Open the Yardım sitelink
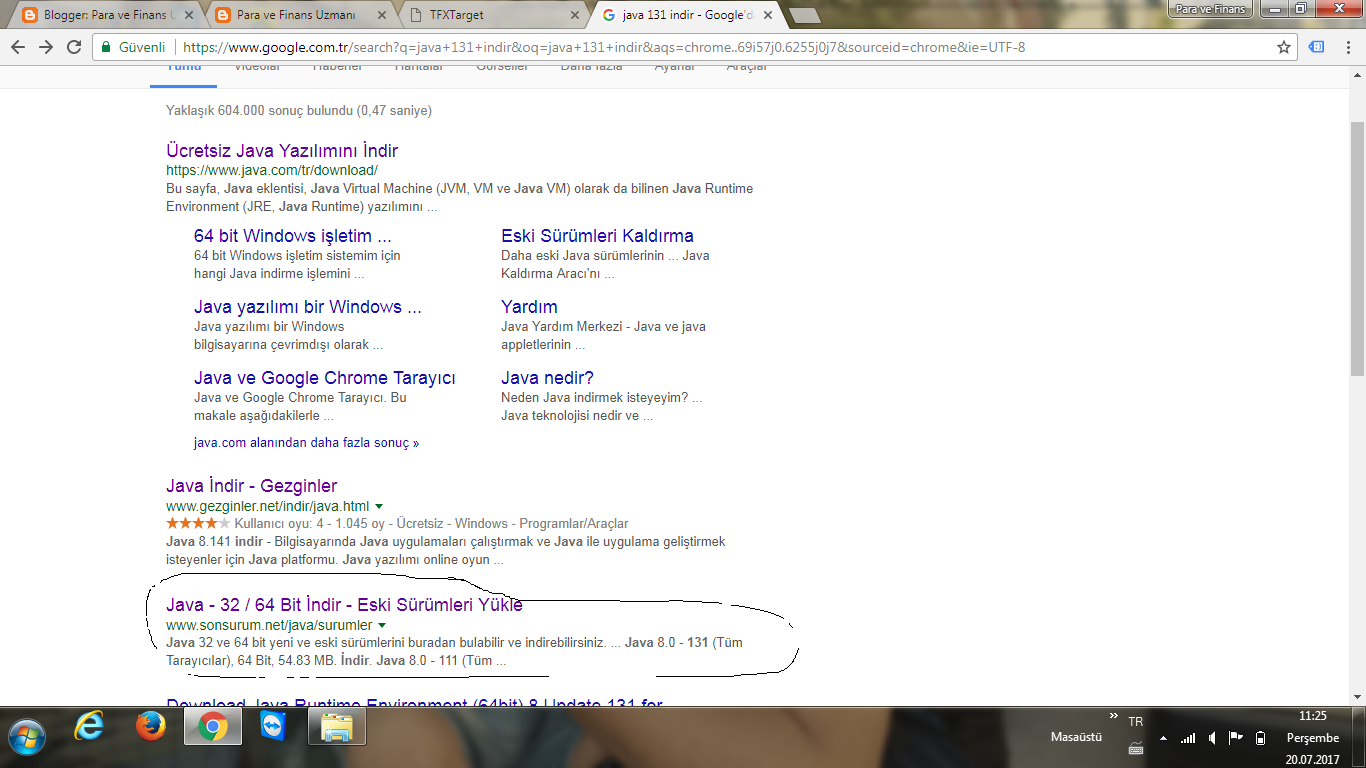This screenshot has height=768, width=1366. click(529, 307)
